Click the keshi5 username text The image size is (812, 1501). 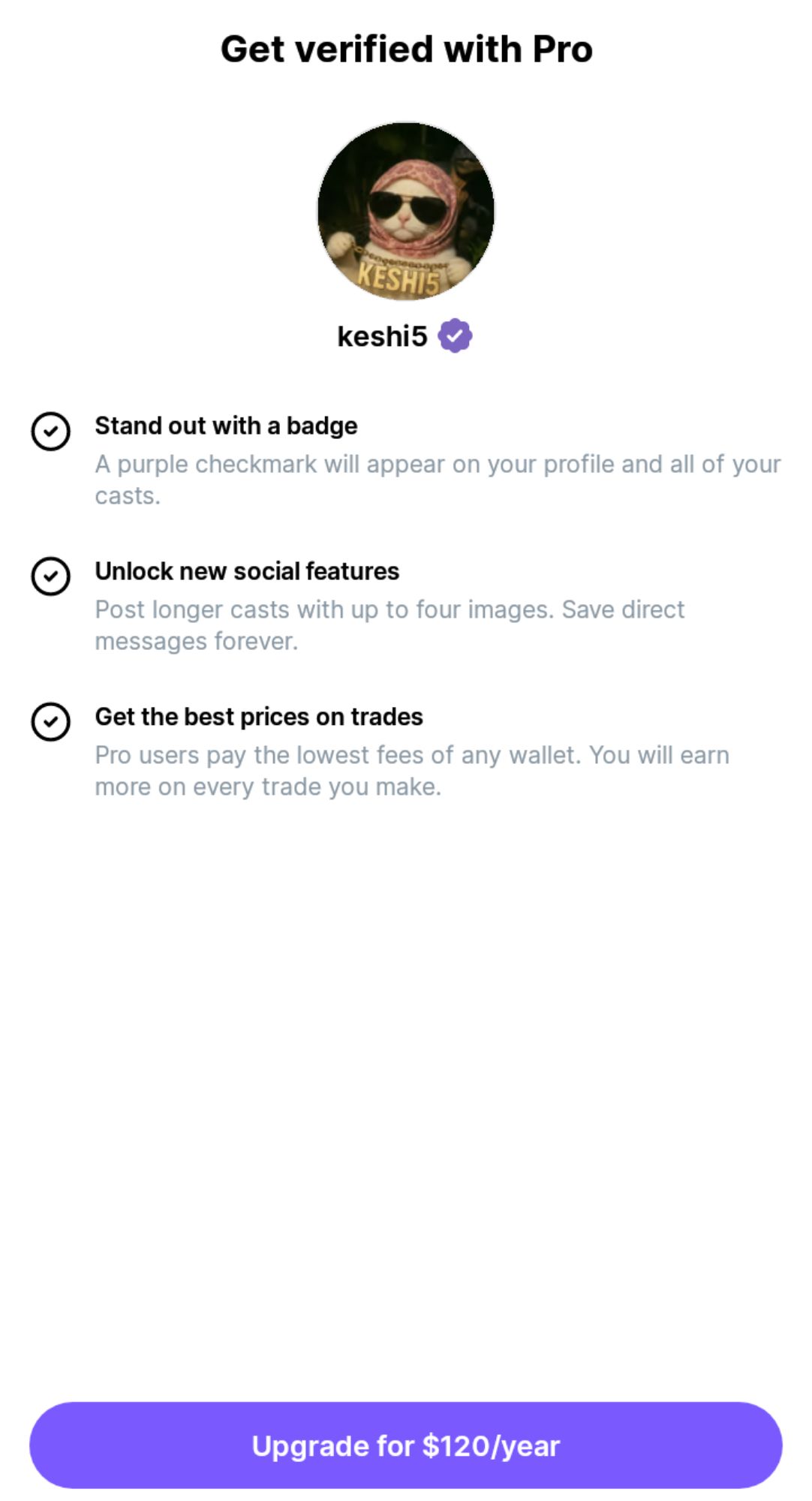pyautogui.click(x=382, y=336)
